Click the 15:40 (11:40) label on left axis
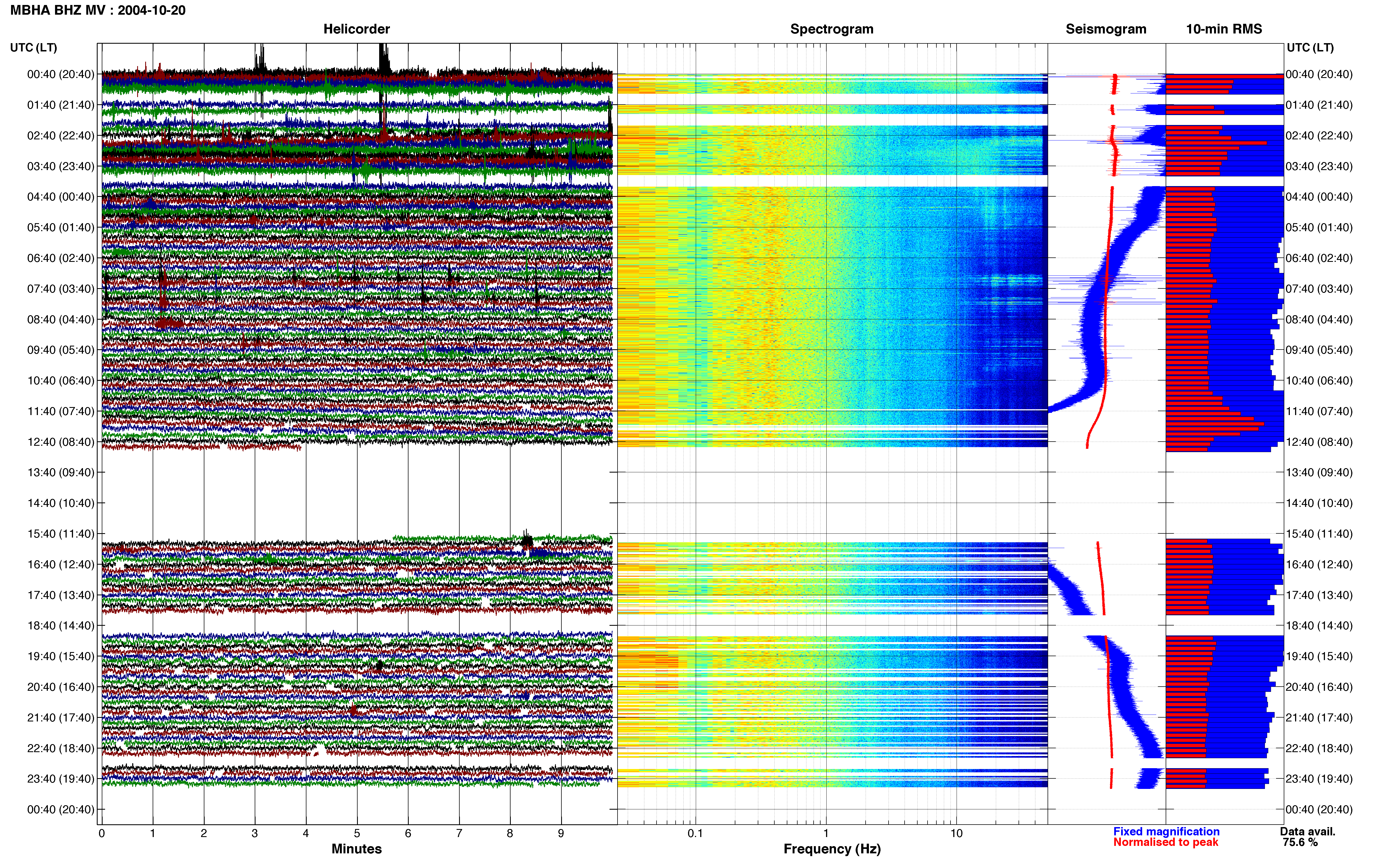Screen dimensions: 1388x868 pyautogui.click(x=60, y=534)
